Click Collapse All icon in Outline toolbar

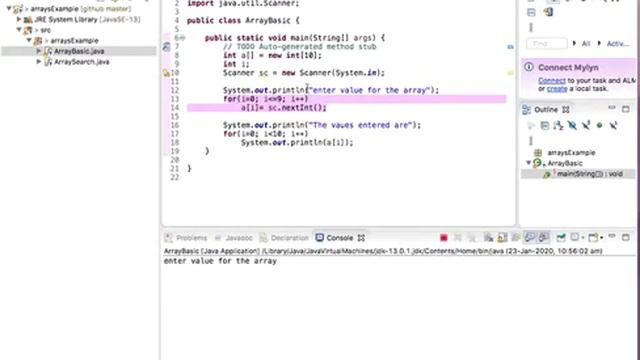[544, 126]
